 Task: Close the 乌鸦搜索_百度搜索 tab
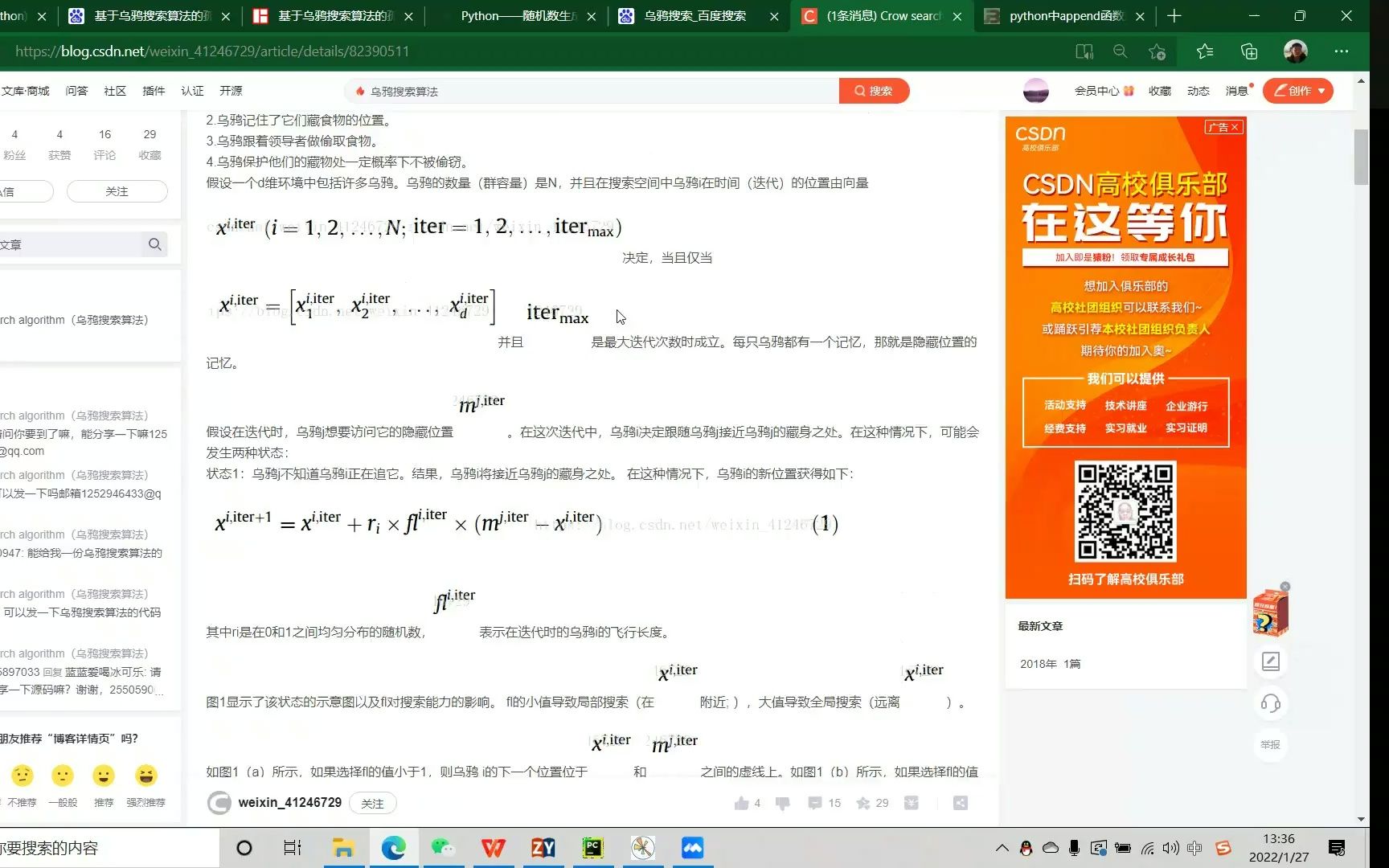click(773, 16)
